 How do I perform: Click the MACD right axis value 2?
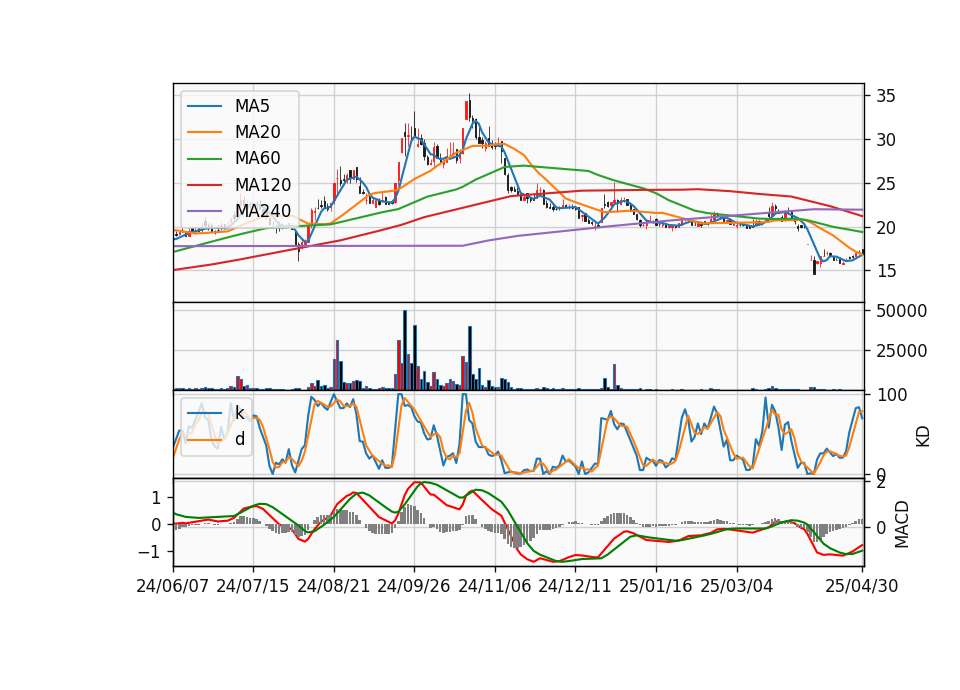click(880, 483)
